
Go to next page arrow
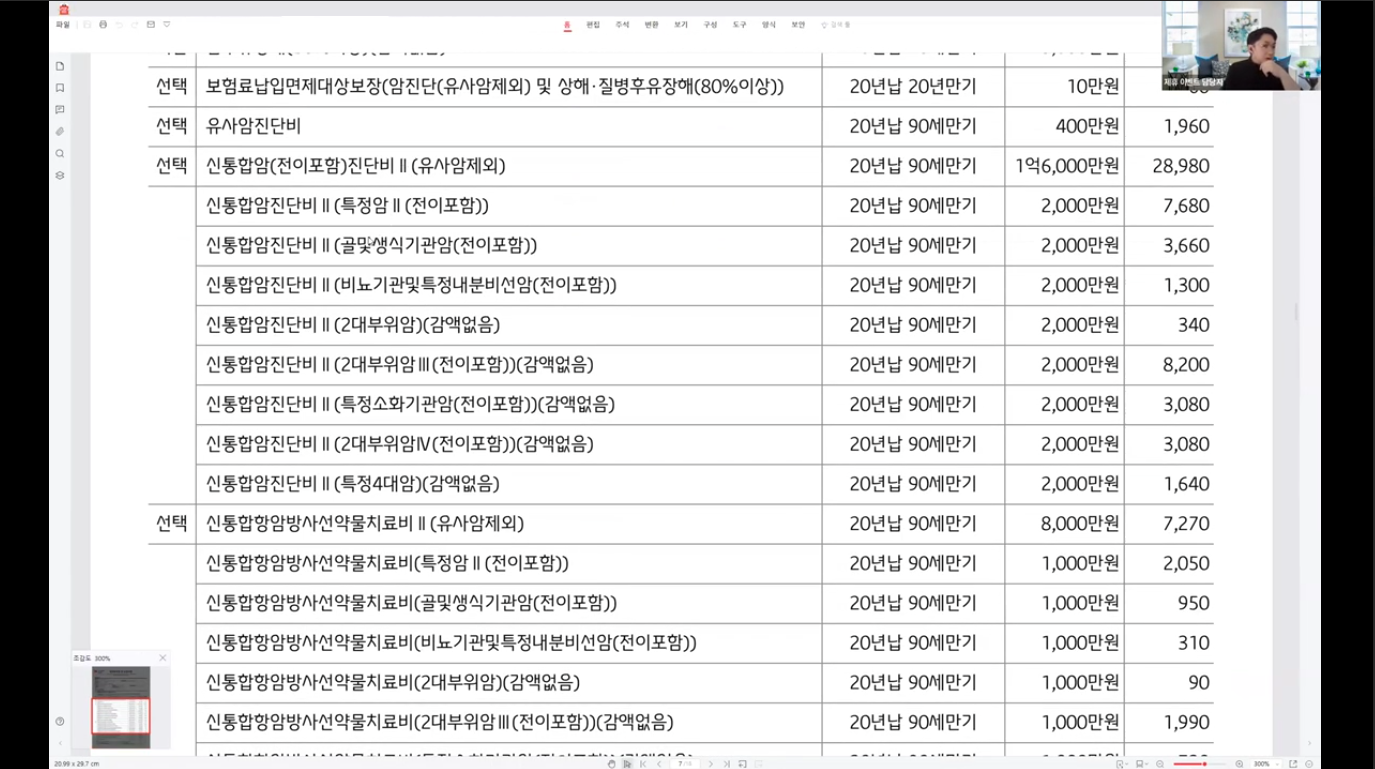point(711,763)
